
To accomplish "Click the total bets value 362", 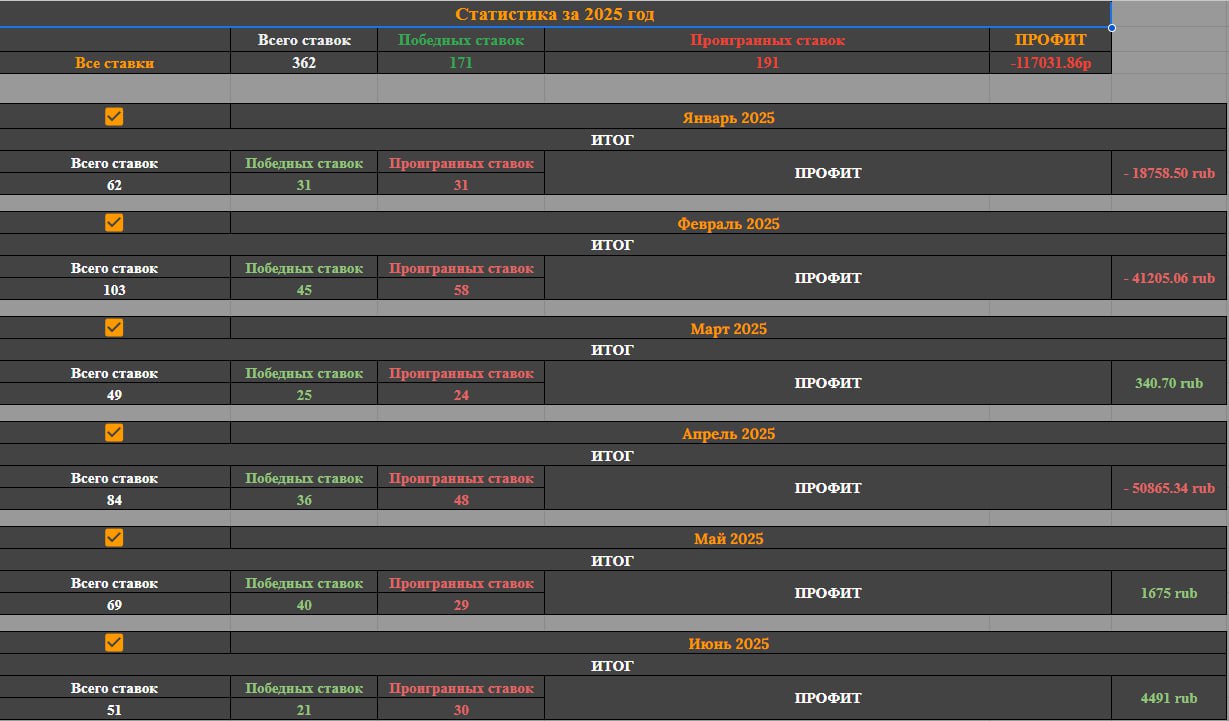I will [x=304, y=62].
